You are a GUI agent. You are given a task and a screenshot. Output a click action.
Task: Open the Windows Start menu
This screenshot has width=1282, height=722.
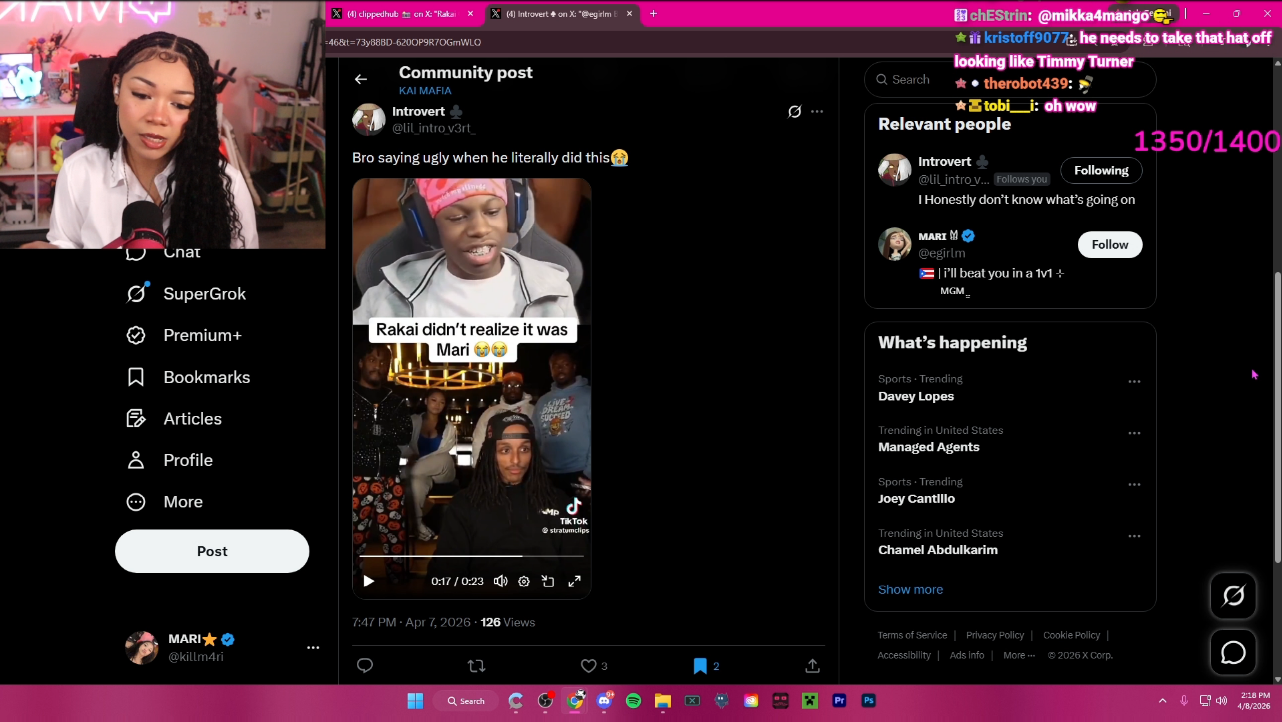click(x=415, y=701)
